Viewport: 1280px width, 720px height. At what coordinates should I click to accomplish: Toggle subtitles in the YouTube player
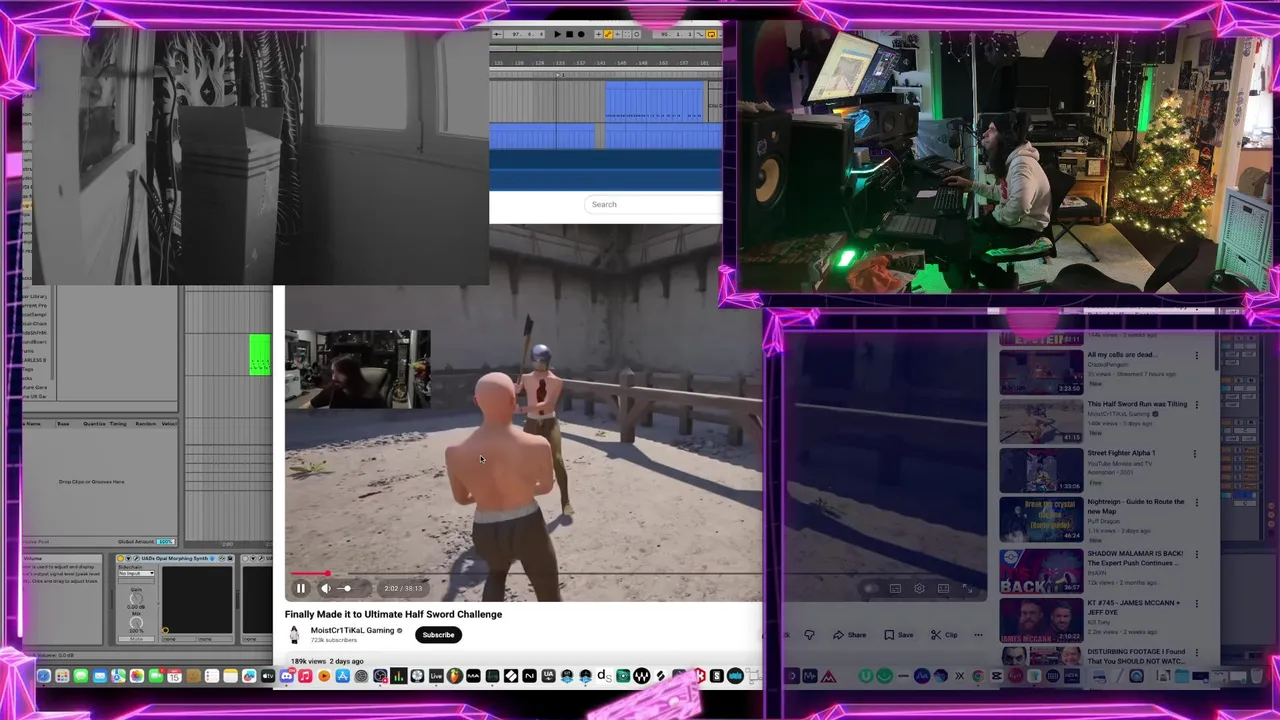(x=895, y=588)
